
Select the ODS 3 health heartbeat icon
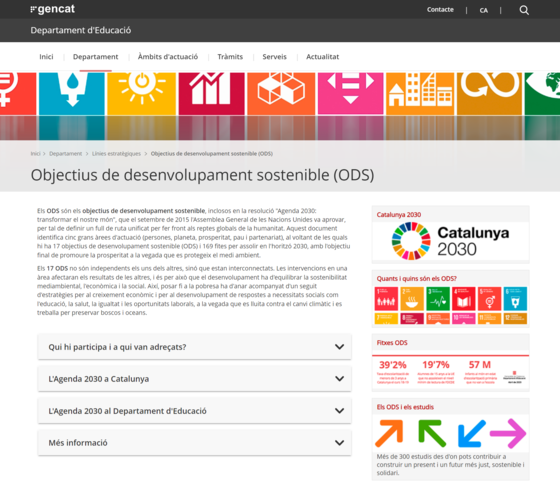tap(438, 298)
